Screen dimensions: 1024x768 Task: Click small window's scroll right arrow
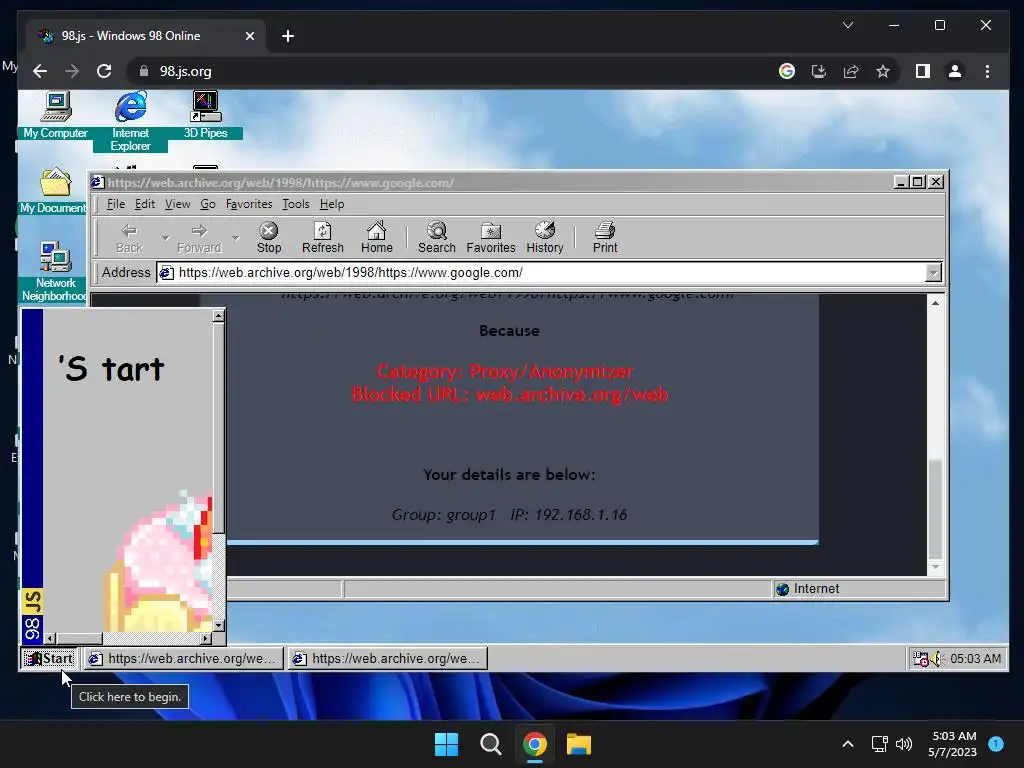(206, 638)
